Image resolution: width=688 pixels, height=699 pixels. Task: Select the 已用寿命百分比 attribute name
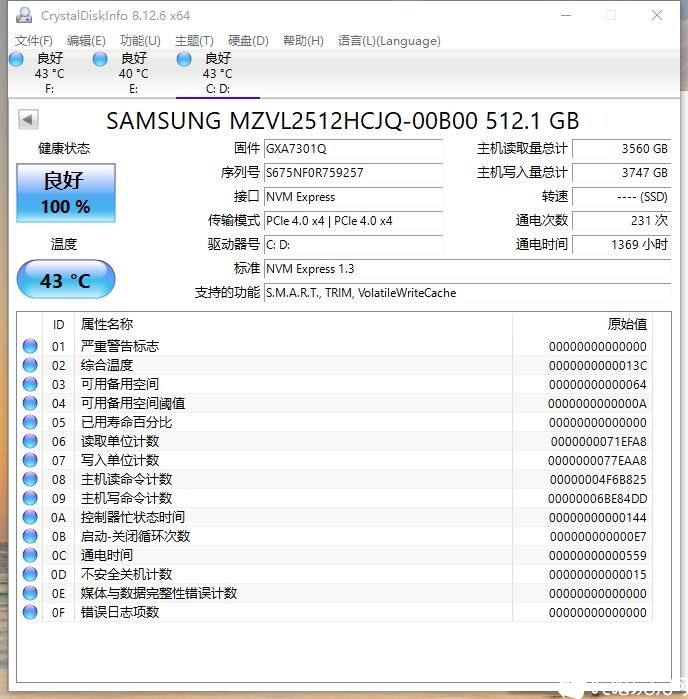tap(126, 422)
